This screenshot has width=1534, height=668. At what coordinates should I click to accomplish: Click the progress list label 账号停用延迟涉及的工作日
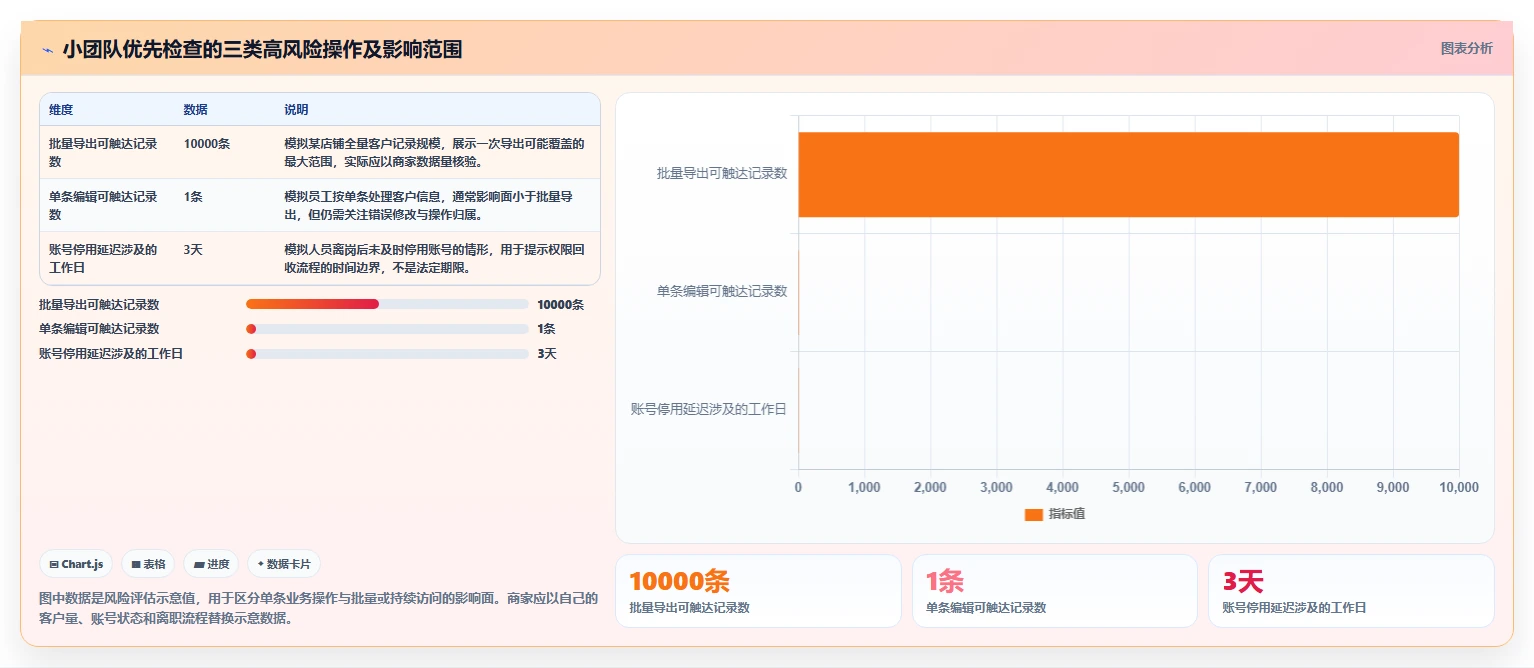(111, 354)
